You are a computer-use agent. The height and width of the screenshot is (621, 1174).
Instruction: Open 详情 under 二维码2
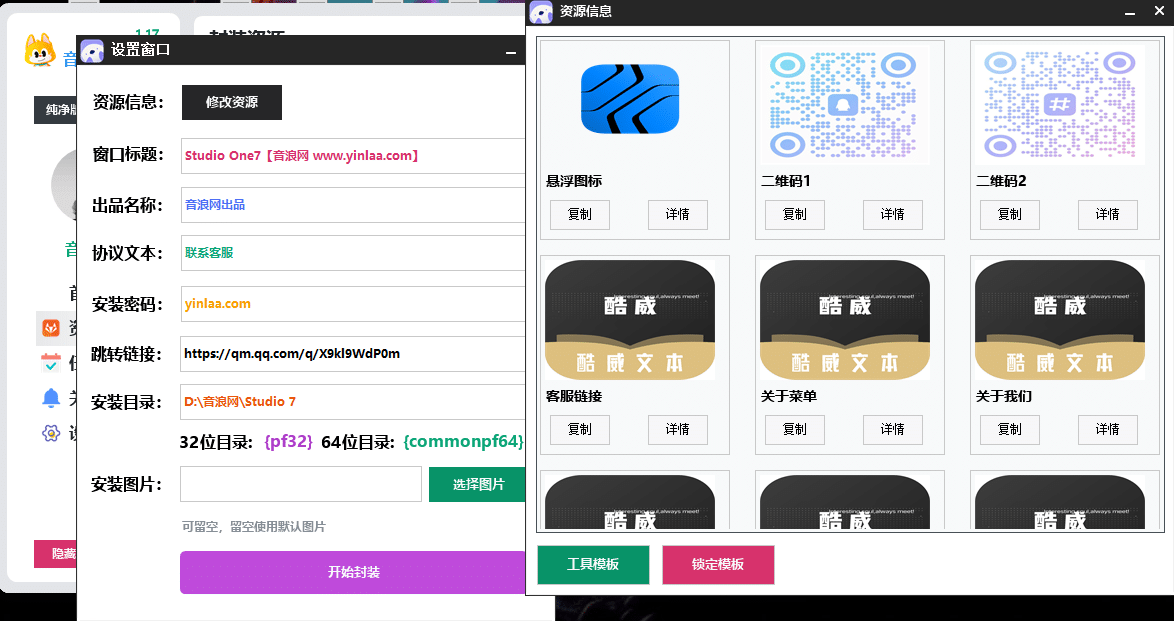coord(1107,214)
